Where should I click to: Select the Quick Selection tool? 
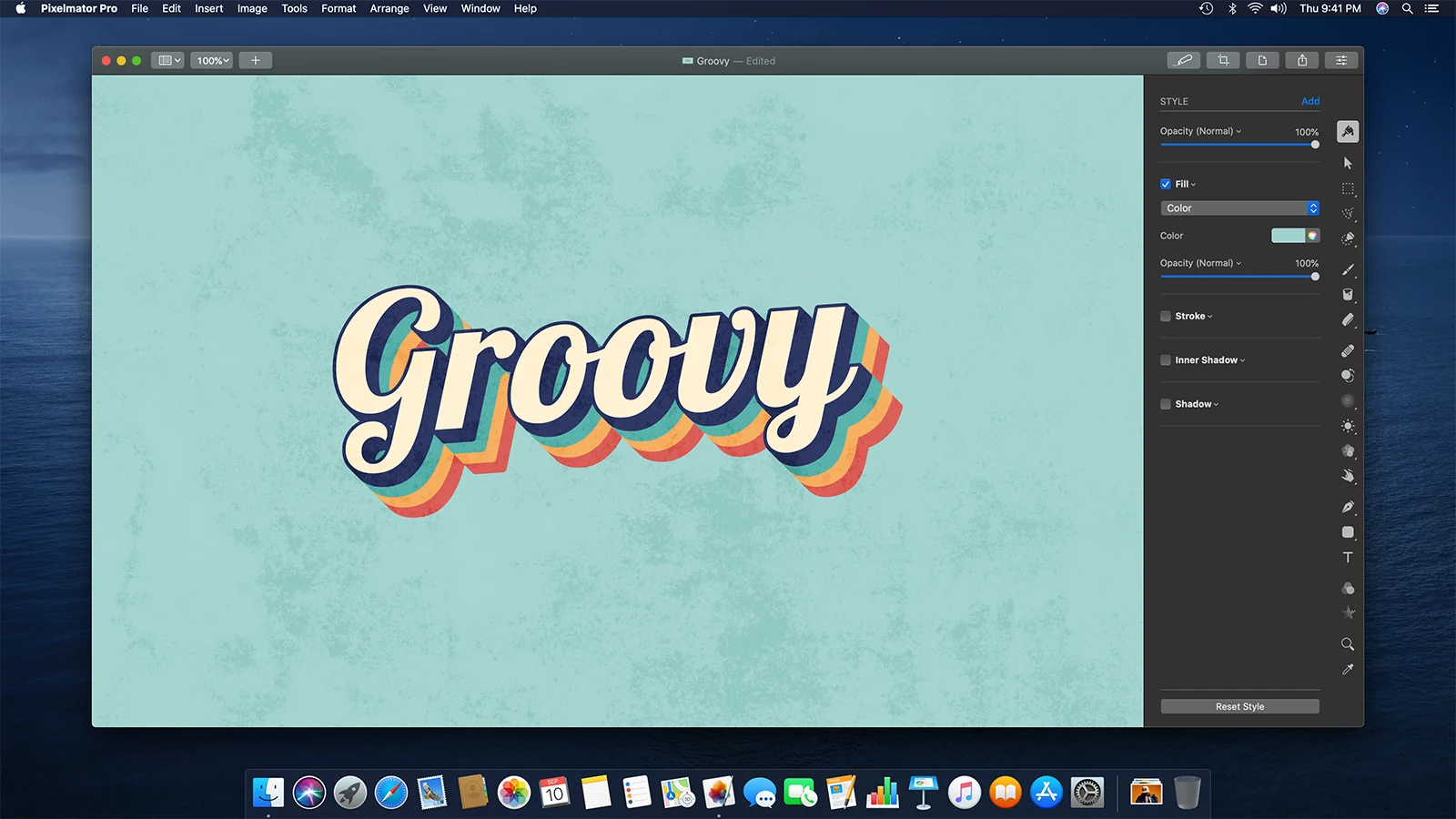click(x=1348, y=238)
